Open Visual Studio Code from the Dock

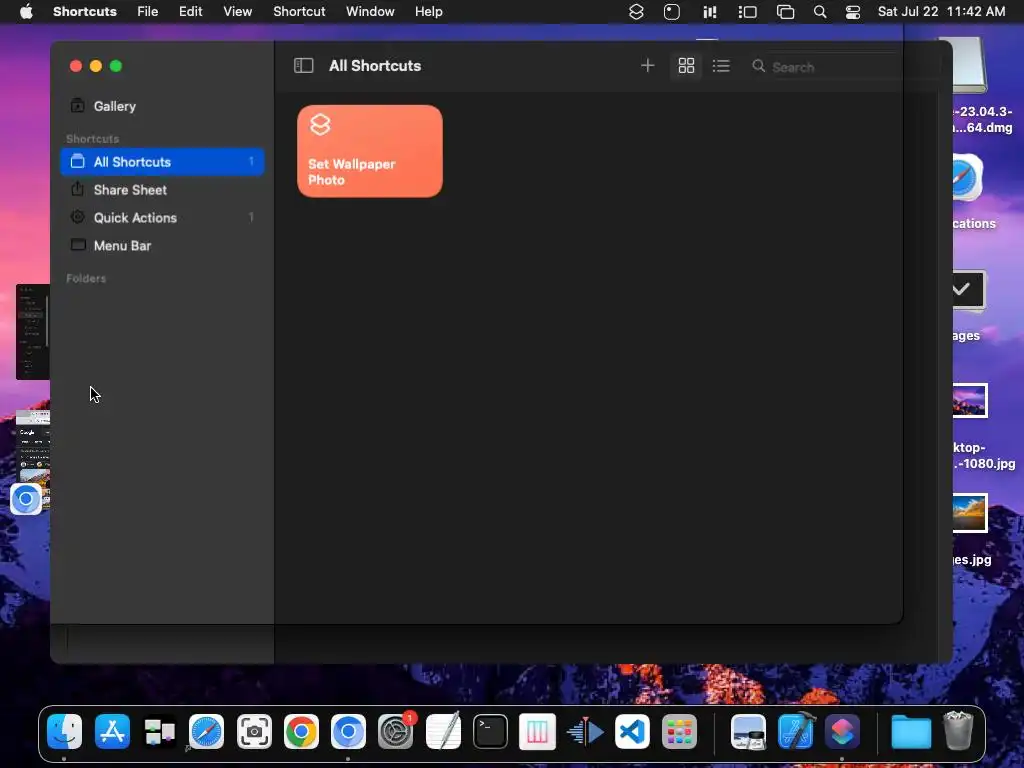click(632, 731)
